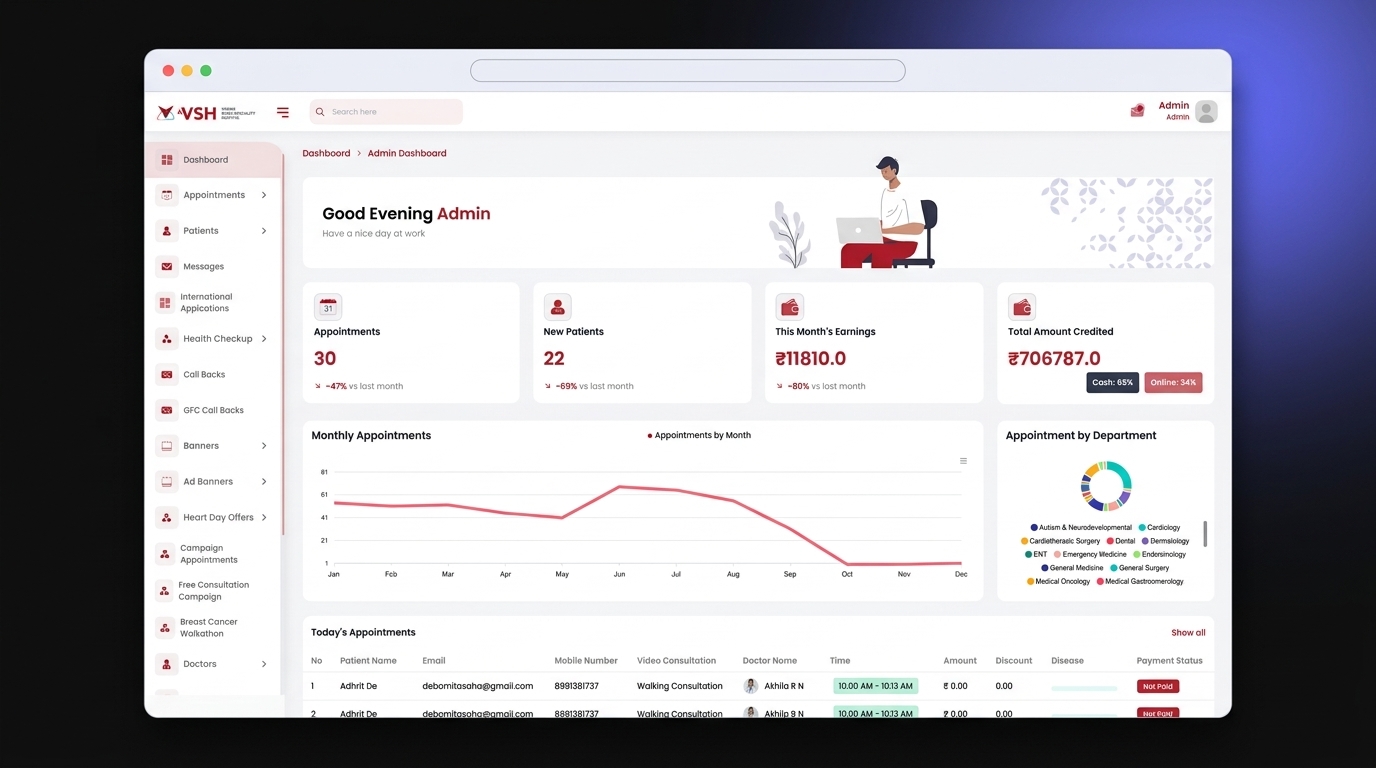Screen dimensions: 1376x768
Task: Select GFC Call Backs menu item
Action: click(x=213, y=410)
